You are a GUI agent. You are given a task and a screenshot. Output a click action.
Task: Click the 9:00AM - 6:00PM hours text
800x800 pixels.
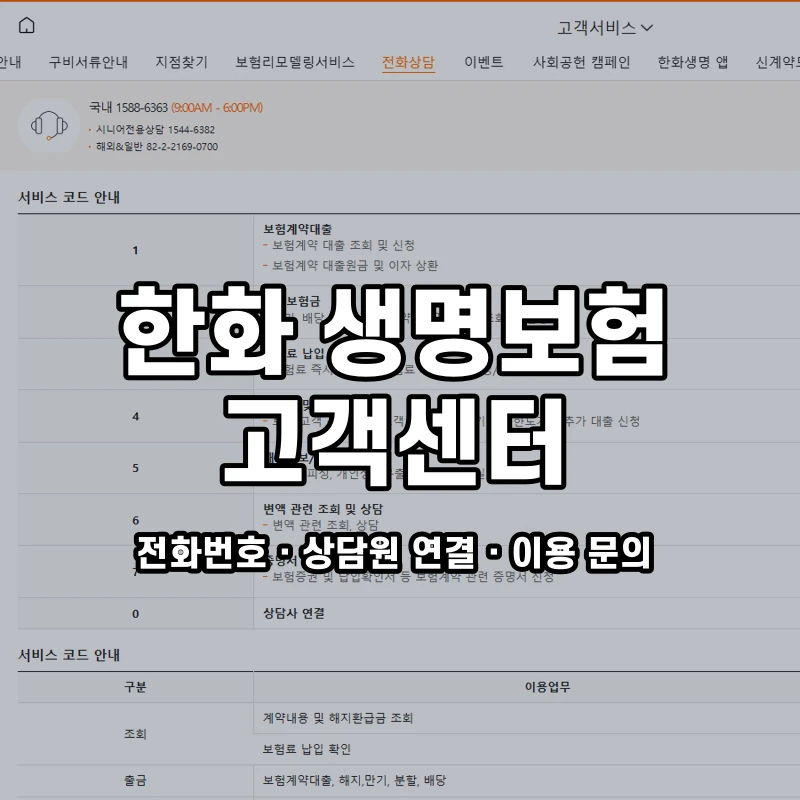[217, 108]
